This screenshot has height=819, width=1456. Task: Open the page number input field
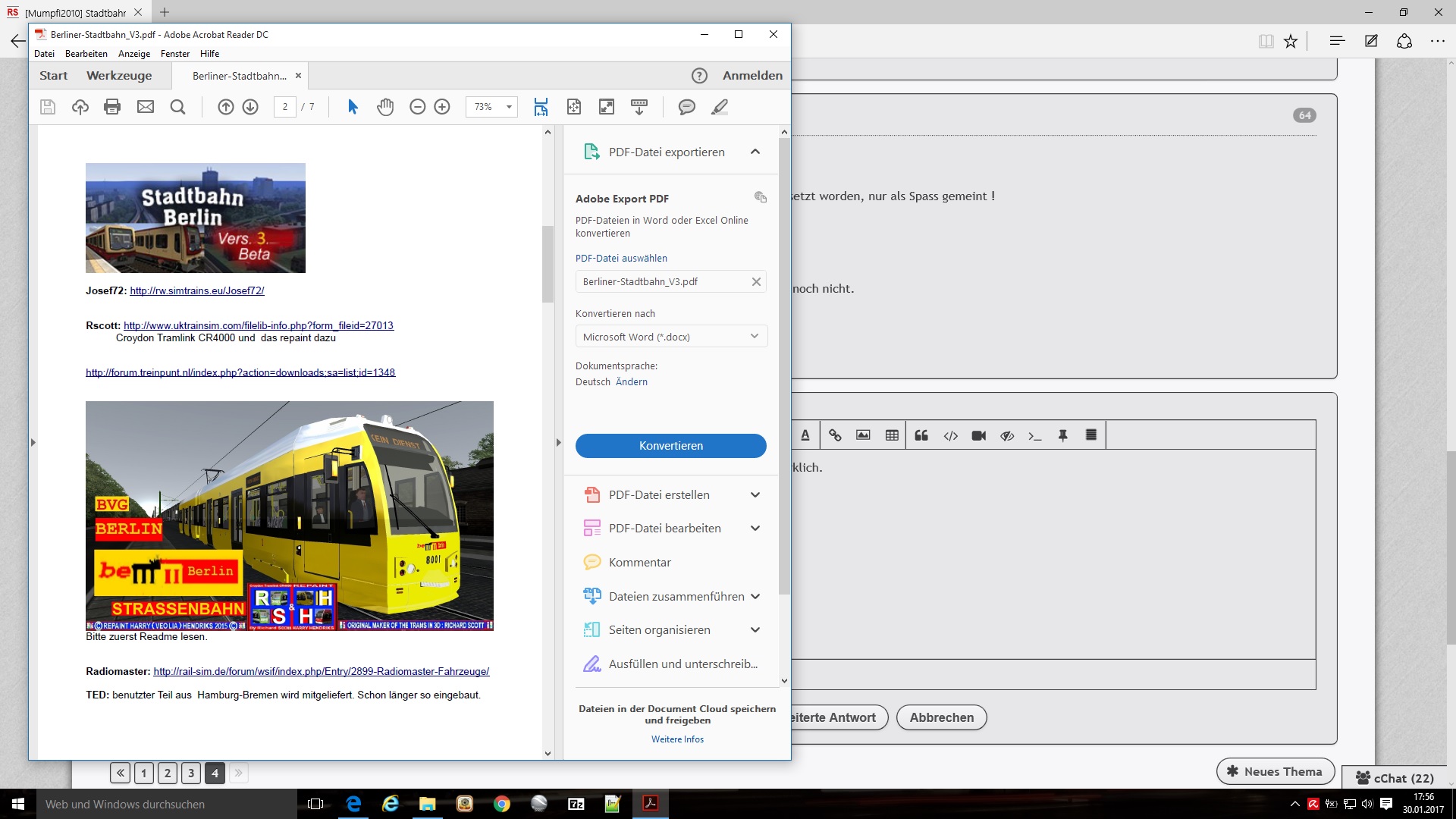[x=285, y=107]
